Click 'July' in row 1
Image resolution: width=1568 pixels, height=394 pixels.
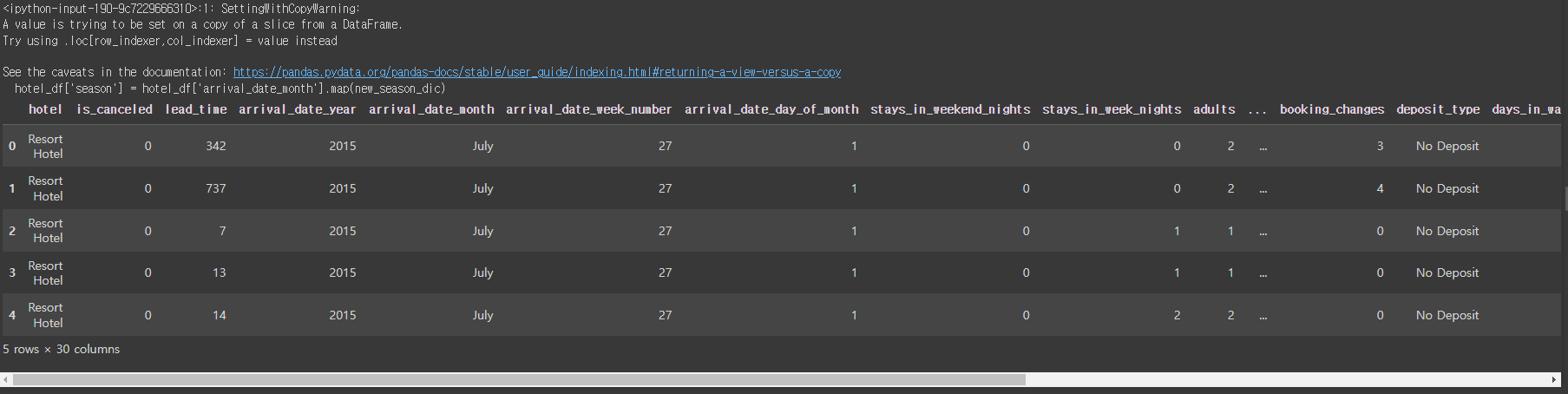483,188
